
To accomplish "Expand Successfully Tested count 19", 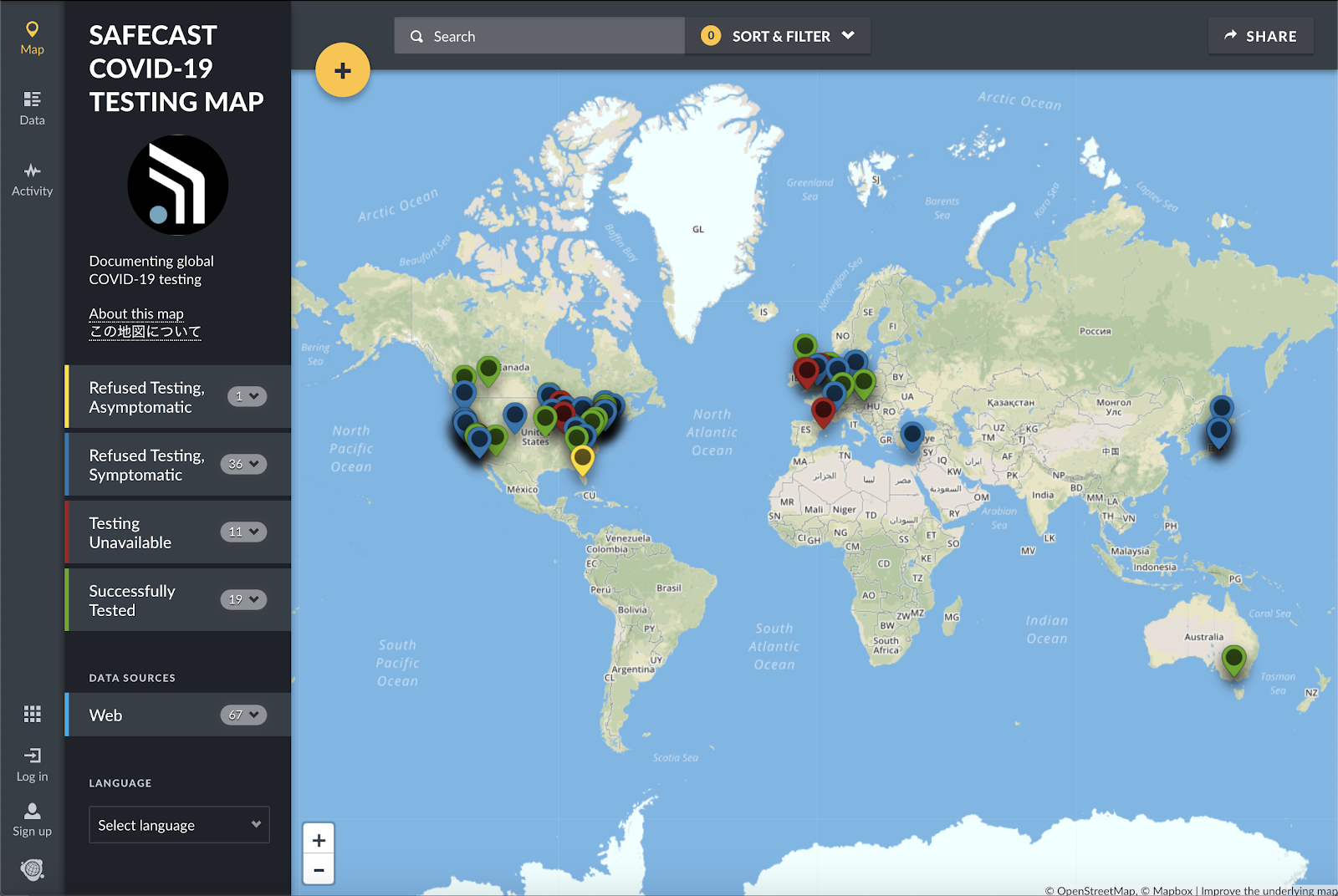I will tap(243, 599).
